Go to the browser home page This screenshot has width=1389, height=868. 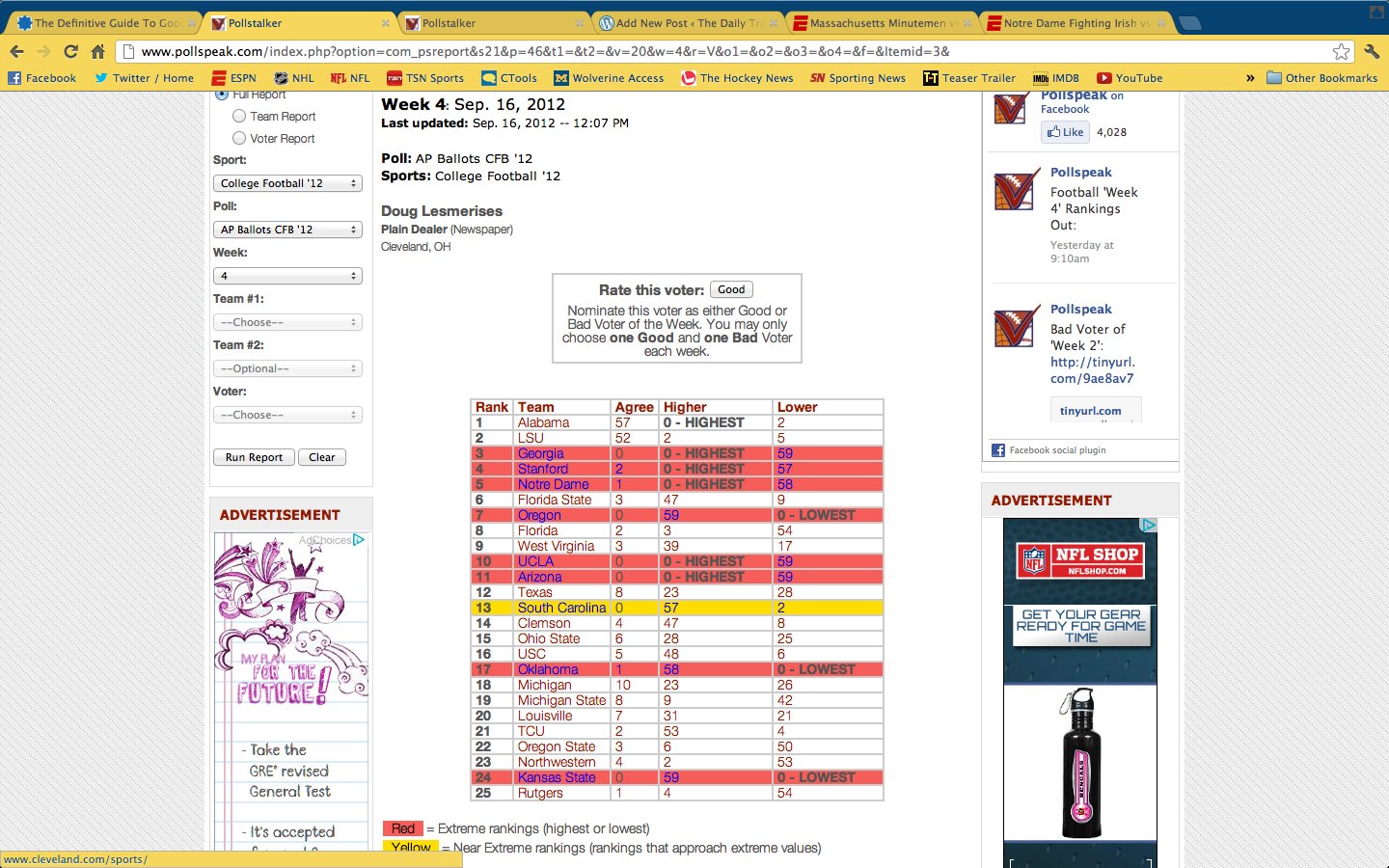tap(97, 52)
